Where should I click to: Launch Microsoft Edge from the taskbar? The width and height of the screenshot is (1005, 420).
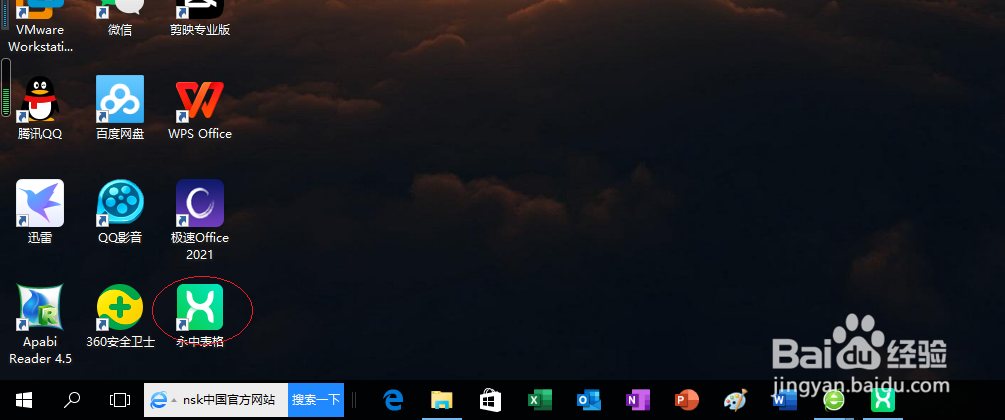pos(393,401)
